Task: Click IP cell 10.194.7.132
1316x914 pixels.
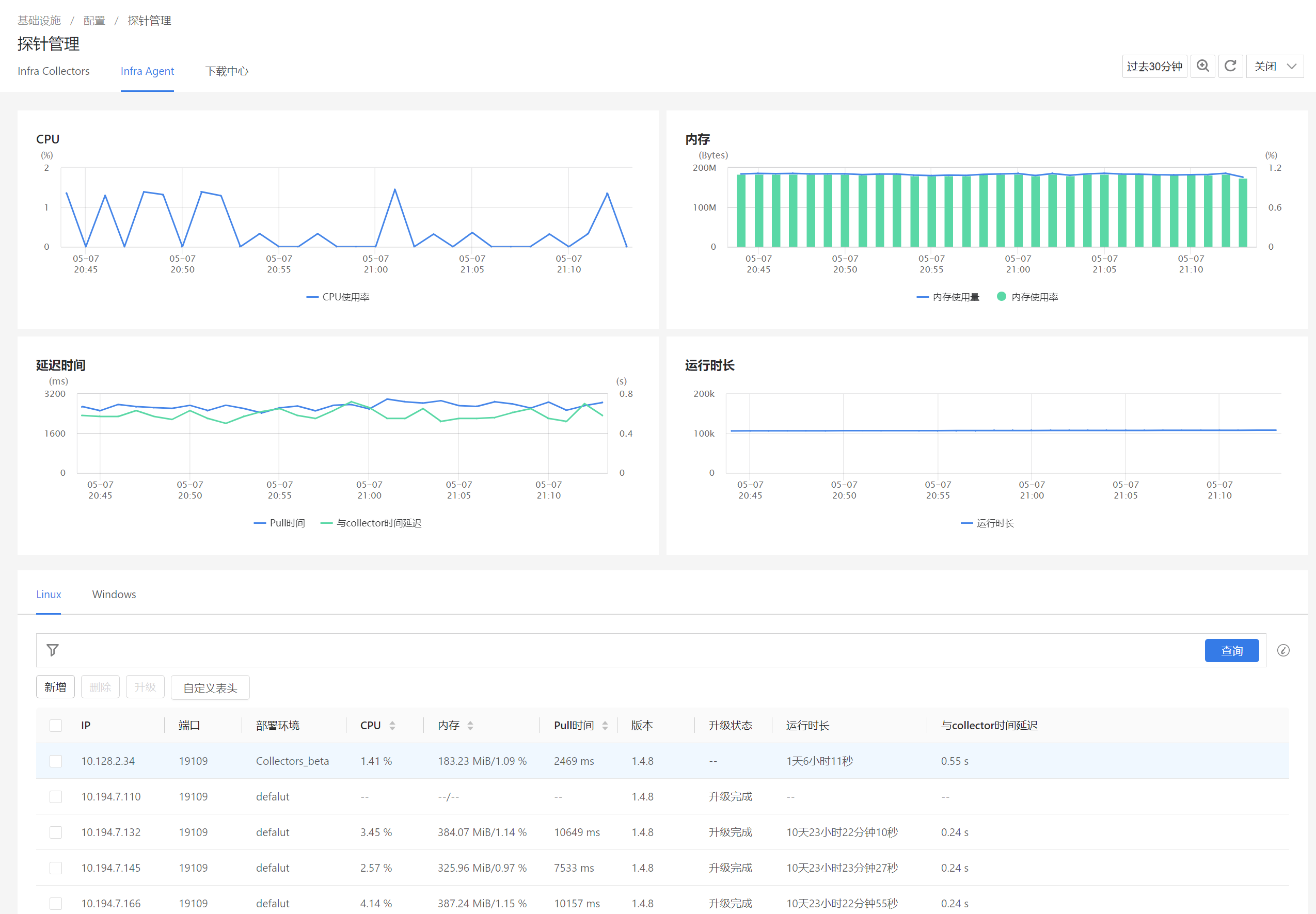Action: [110, 832]
